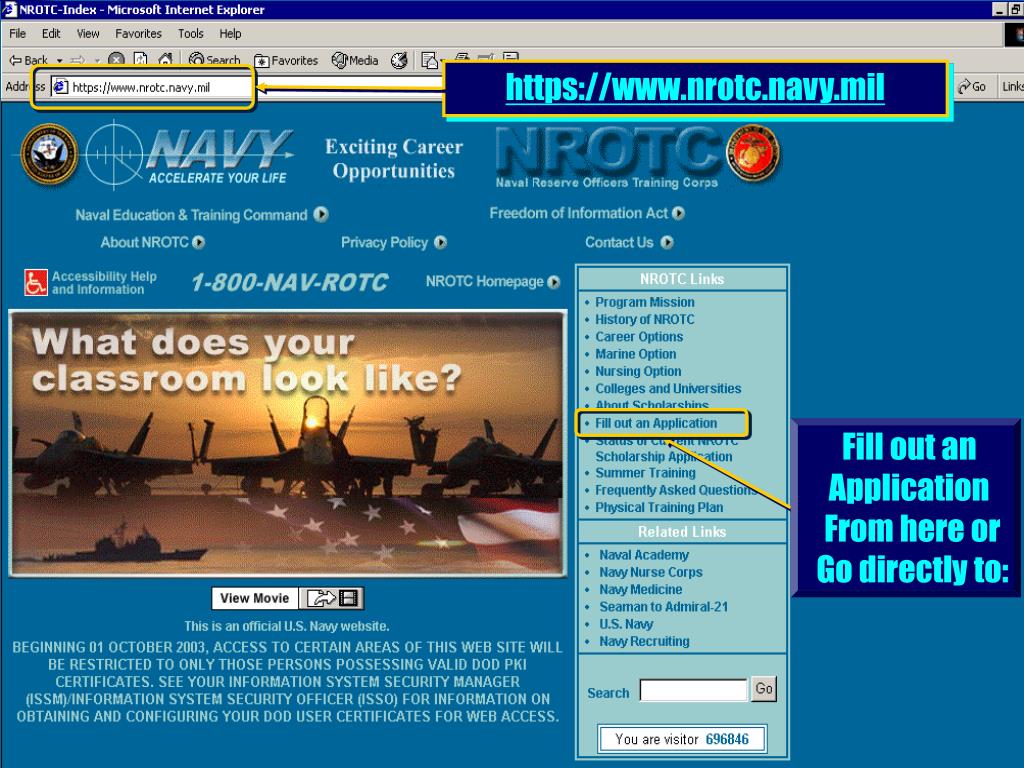This screenshot has height=768, width=1024.
Task: Click the Exciting Career Opportunities heading
Action: coord(394,159)
